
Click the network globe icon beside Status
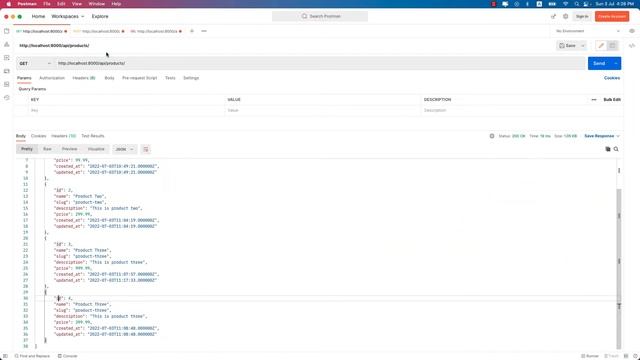tap(492, 136)
